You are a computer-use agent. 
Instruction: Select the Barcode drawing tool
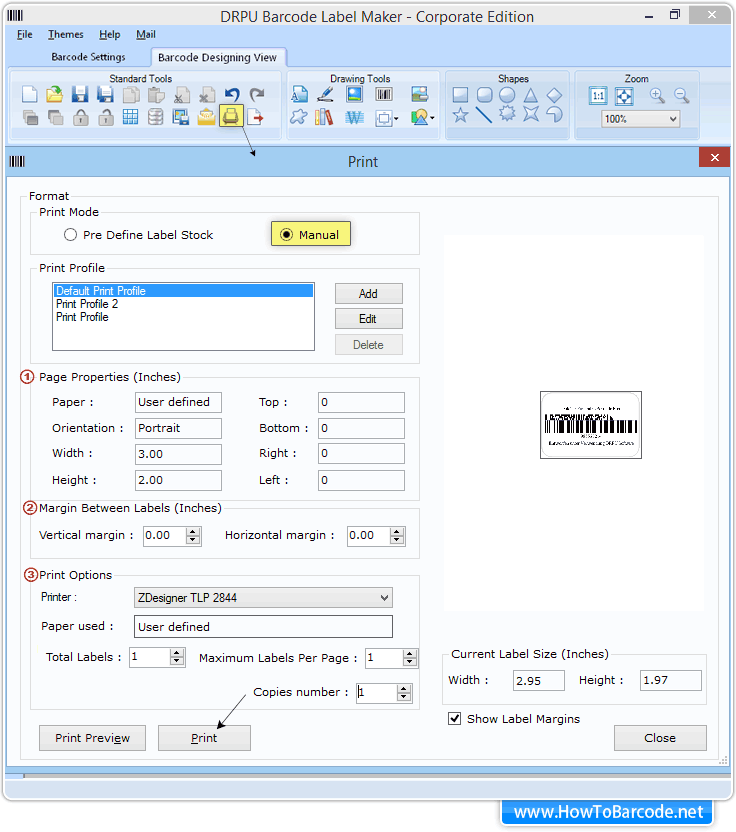(384, 95)
